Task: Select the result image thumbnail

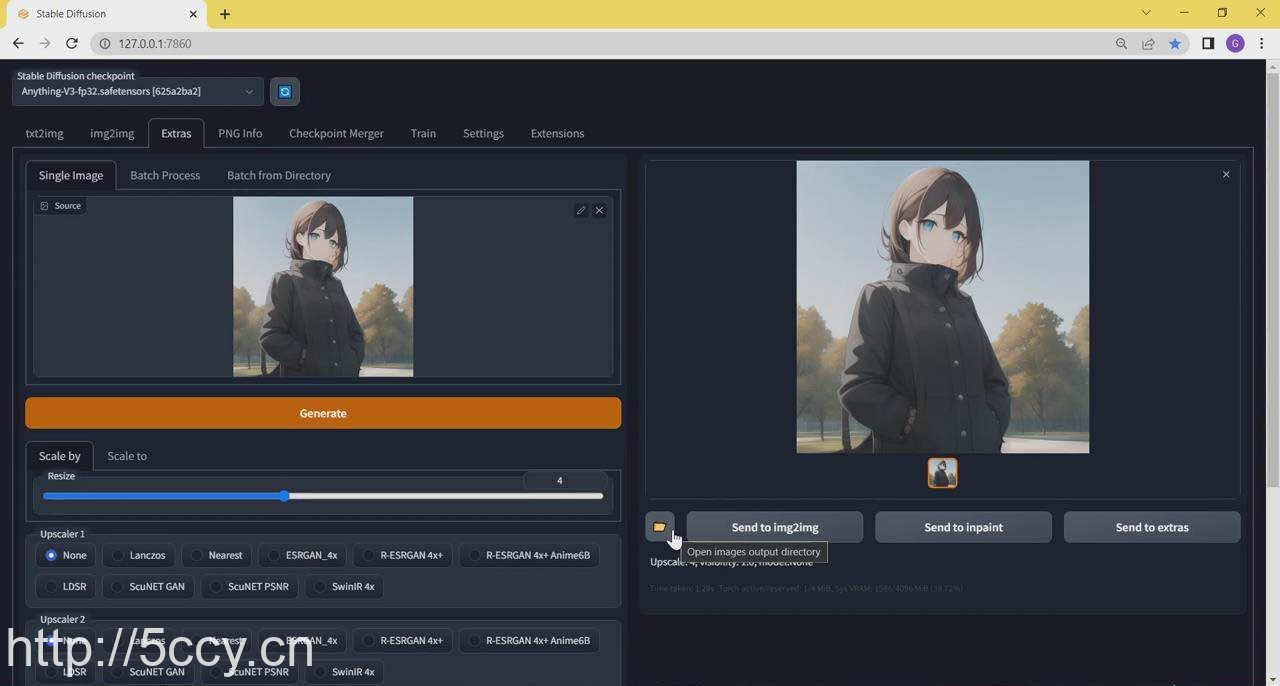Action: 942,472
